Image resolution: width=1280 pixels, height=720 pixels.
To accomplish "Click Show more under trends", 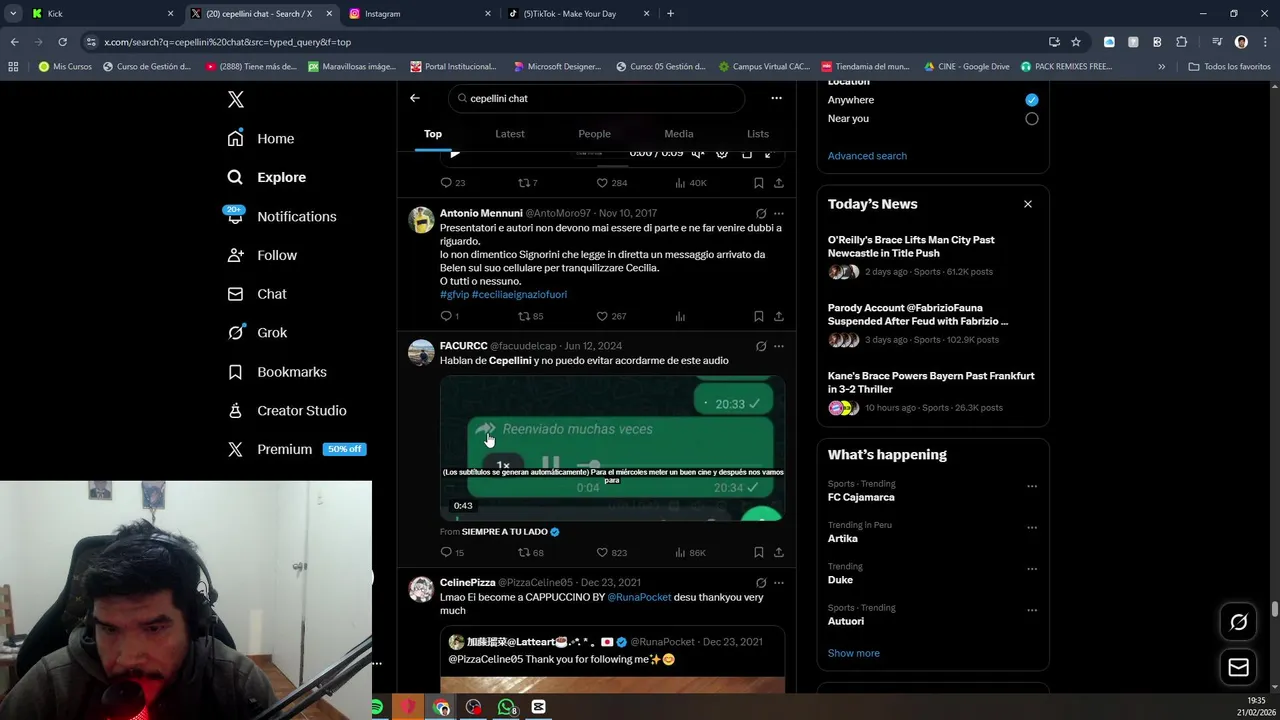I will [x=854, y=653].
